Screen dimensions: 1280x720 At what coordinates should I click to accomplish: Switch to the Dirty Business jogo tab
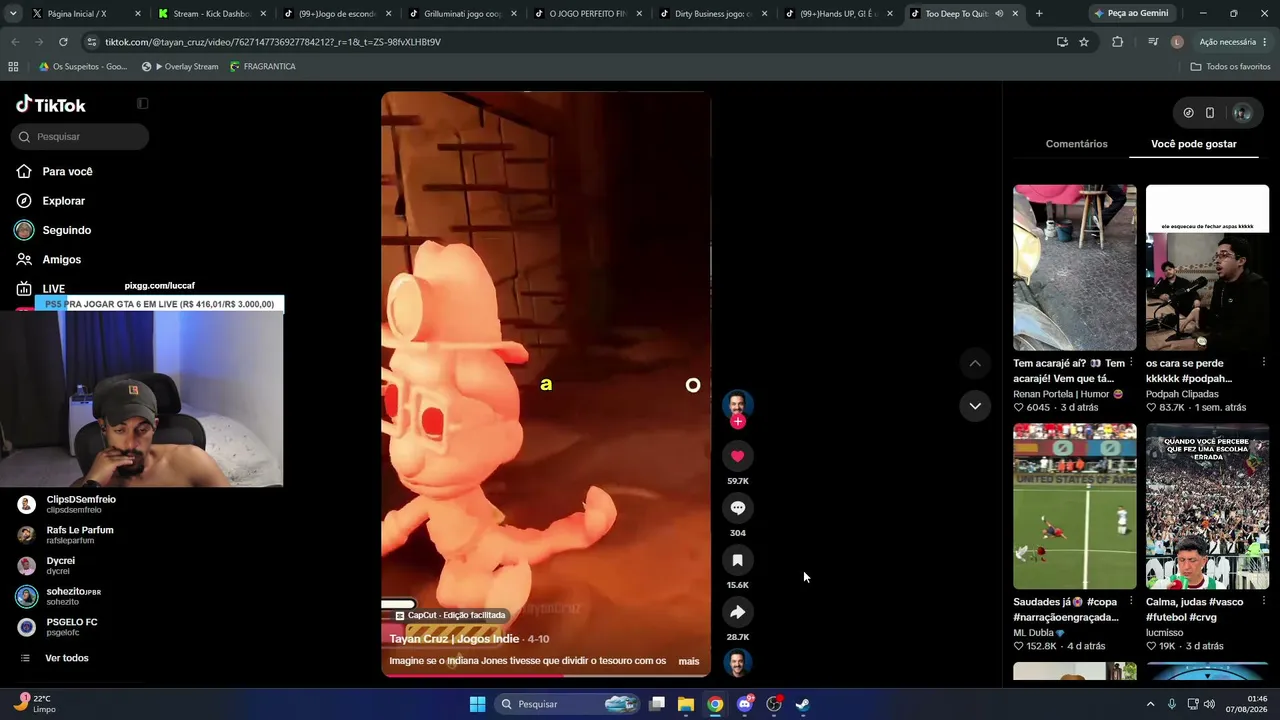click(714, 14)
